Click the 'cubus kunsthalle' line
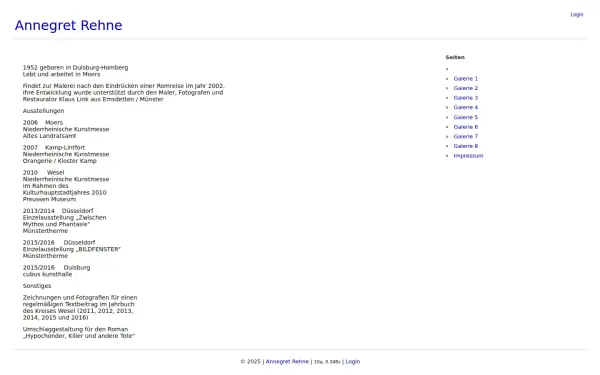The image size is (600, 375). 47,274
